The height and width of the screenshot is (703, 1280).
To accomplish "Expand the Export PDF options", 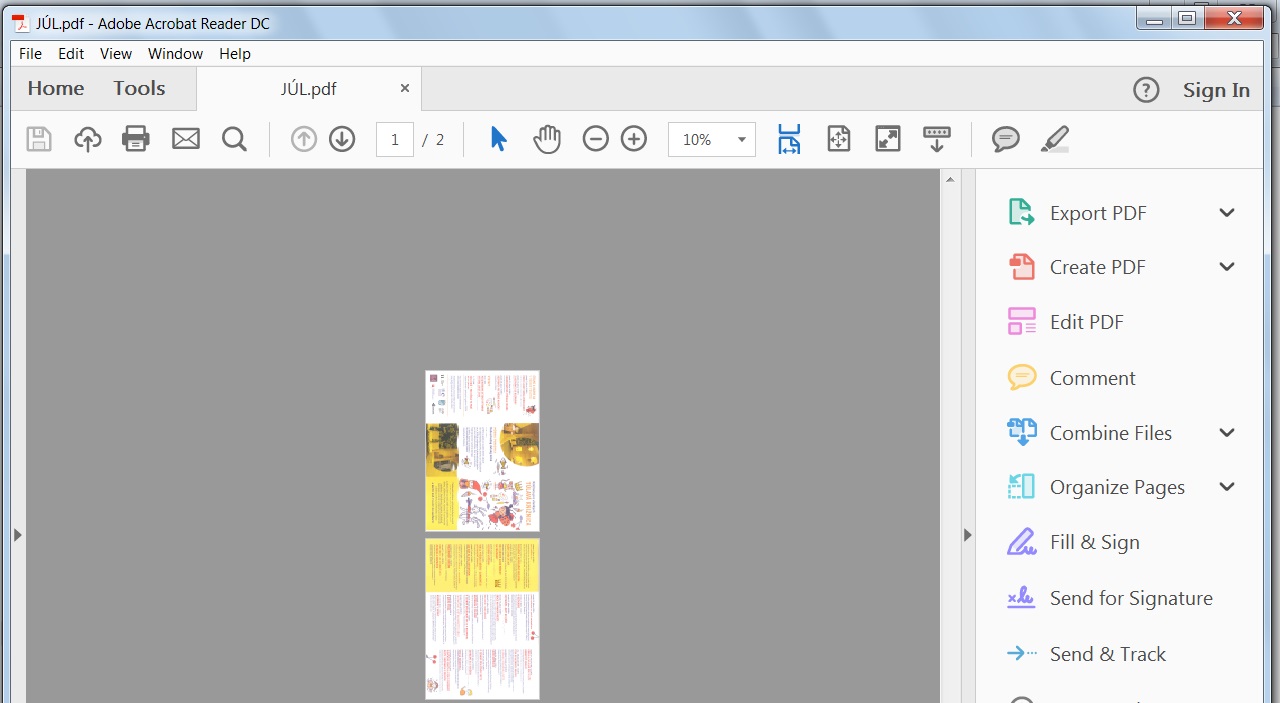I will coord(1227,213).
